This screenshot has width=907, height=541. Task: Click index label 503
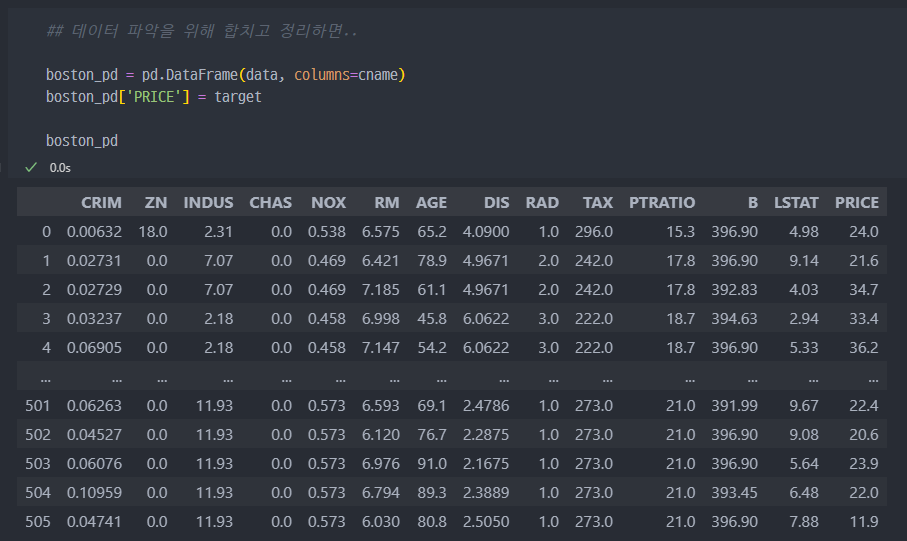[38, 463]
